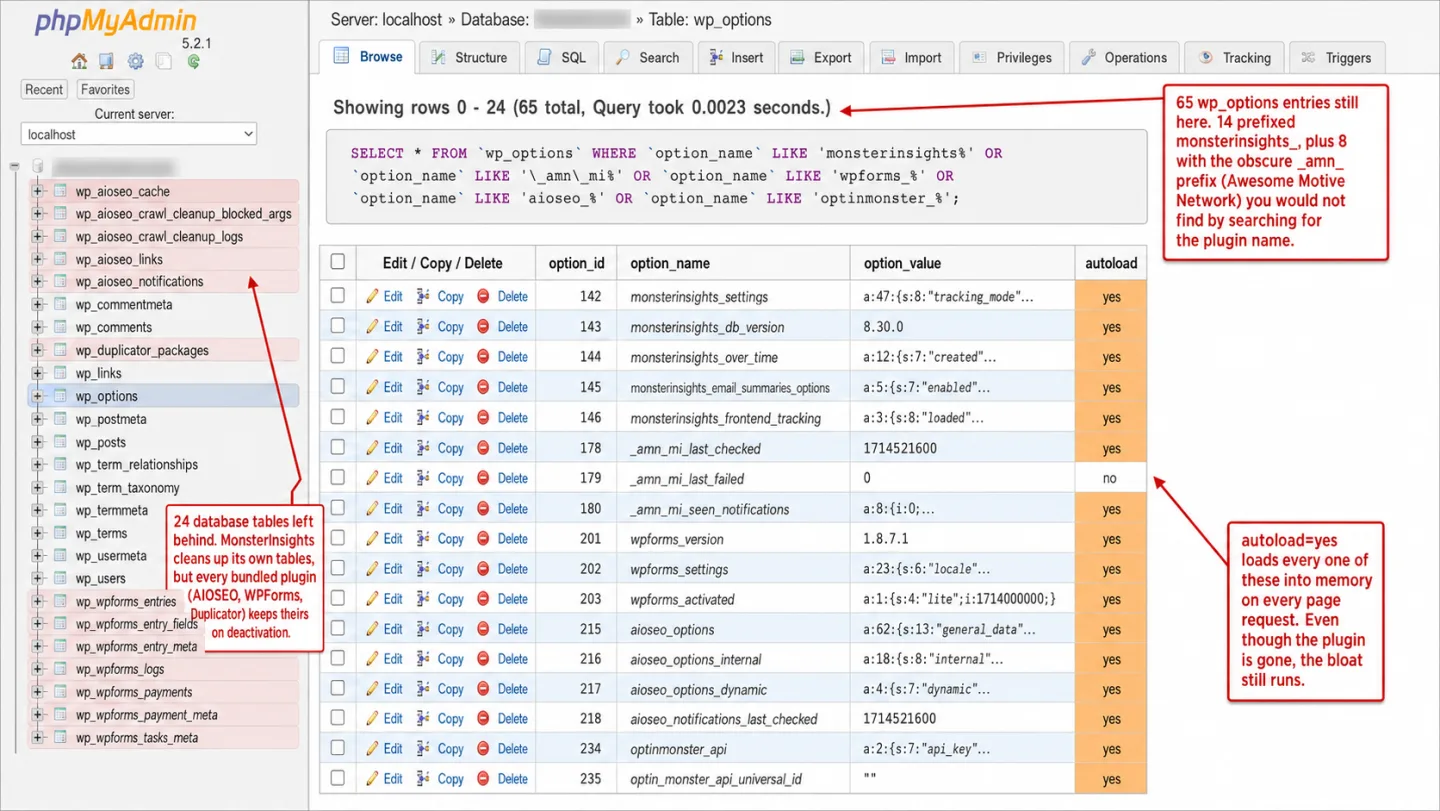Click pencil icon for optinmonster_api row
This screenshot has width=1440, height=811.
[372, 749]
